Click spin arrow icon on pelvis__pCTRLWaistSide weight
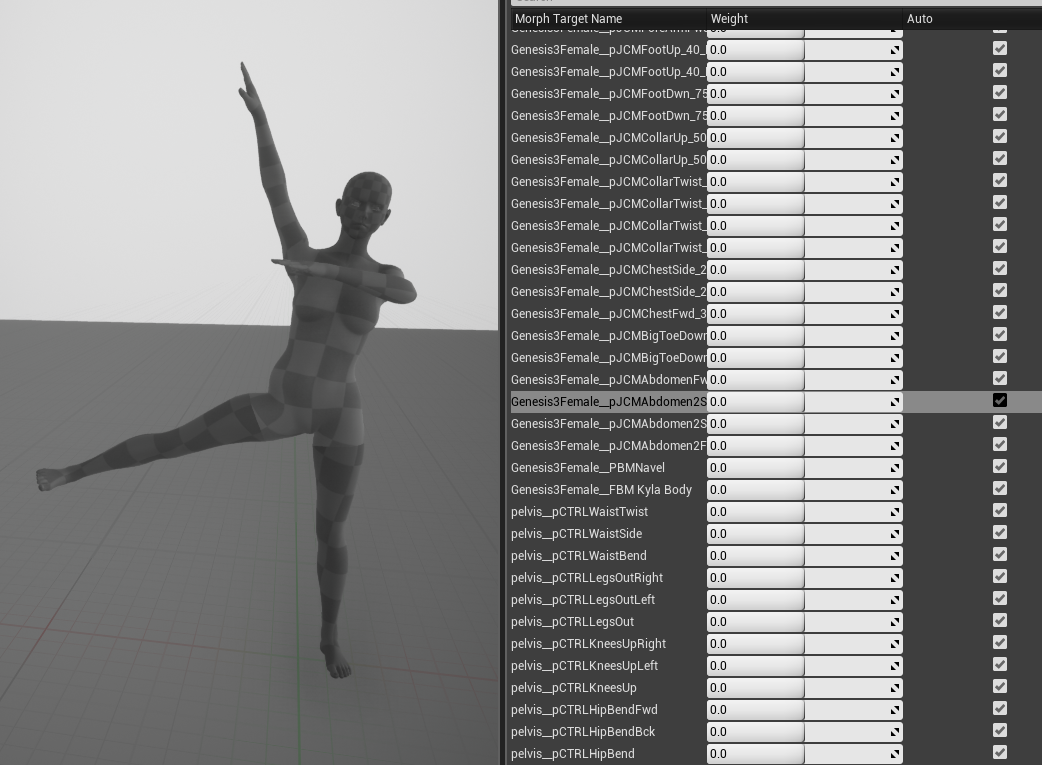This screenshot has width=1042, height=765. tap(895, 534)
